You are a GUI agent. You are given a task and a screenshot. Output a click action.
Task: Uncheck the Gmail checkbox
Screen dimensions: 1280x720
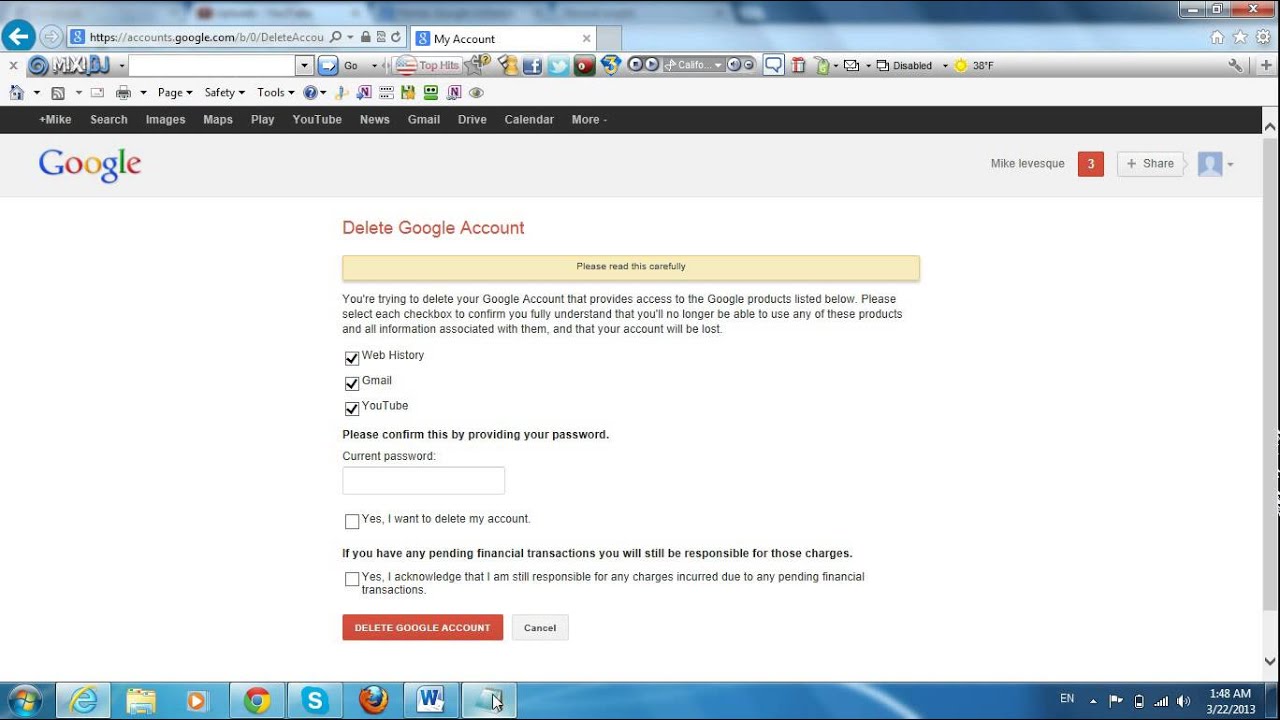(352, 383)
